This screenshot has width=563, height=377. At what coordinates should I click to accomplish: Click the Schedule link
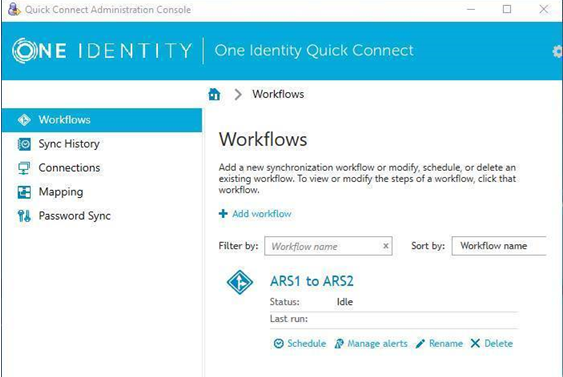coord(307,344)
